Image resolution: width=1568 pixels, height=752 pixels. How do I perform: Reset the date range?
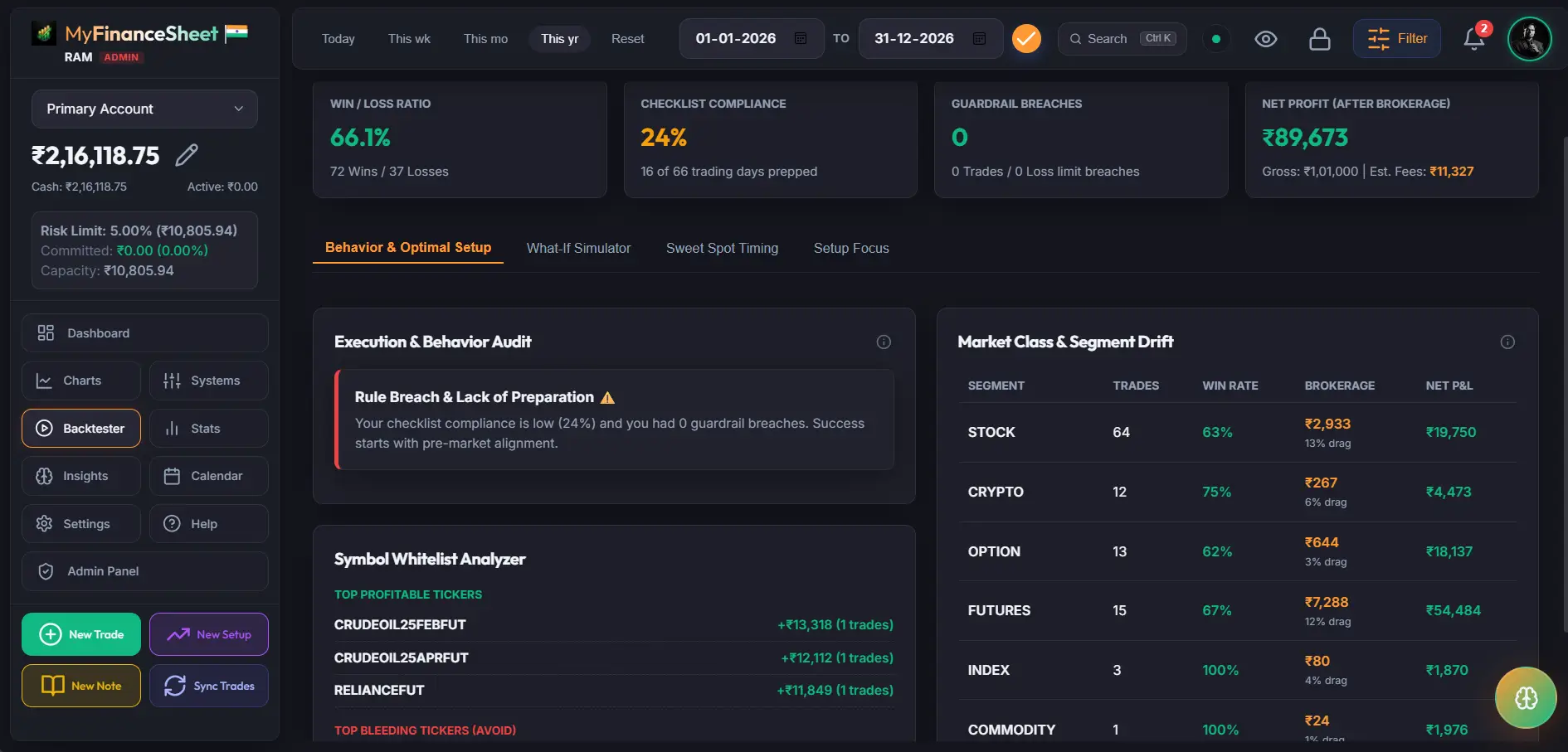(x=627, y=39)
